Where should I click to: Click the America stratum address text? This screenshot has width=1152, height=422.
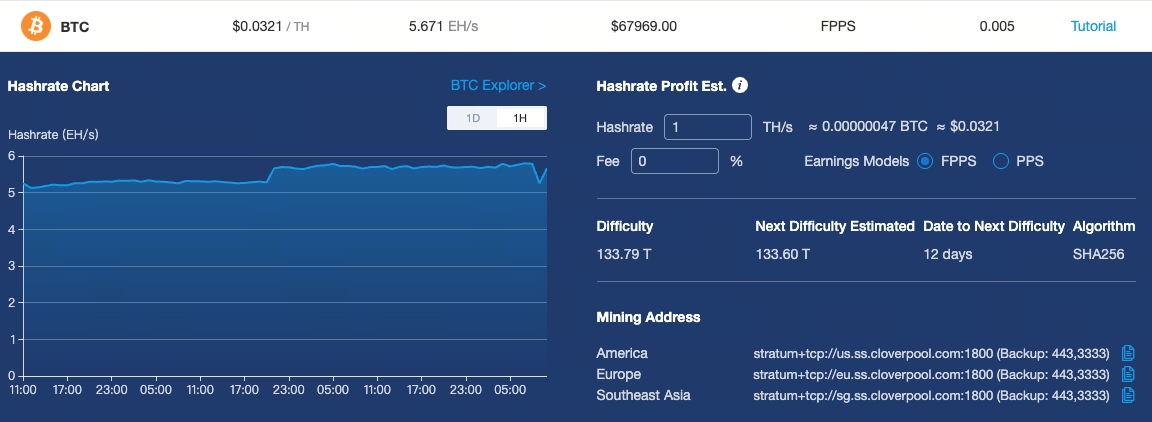pyautogui.click(x=930, y=353)
